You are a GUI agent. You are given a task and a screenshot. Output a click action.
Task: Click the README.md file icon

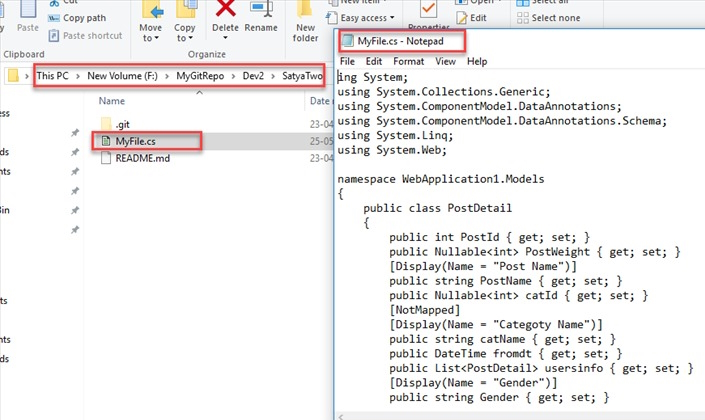click(x=106, y=158)
